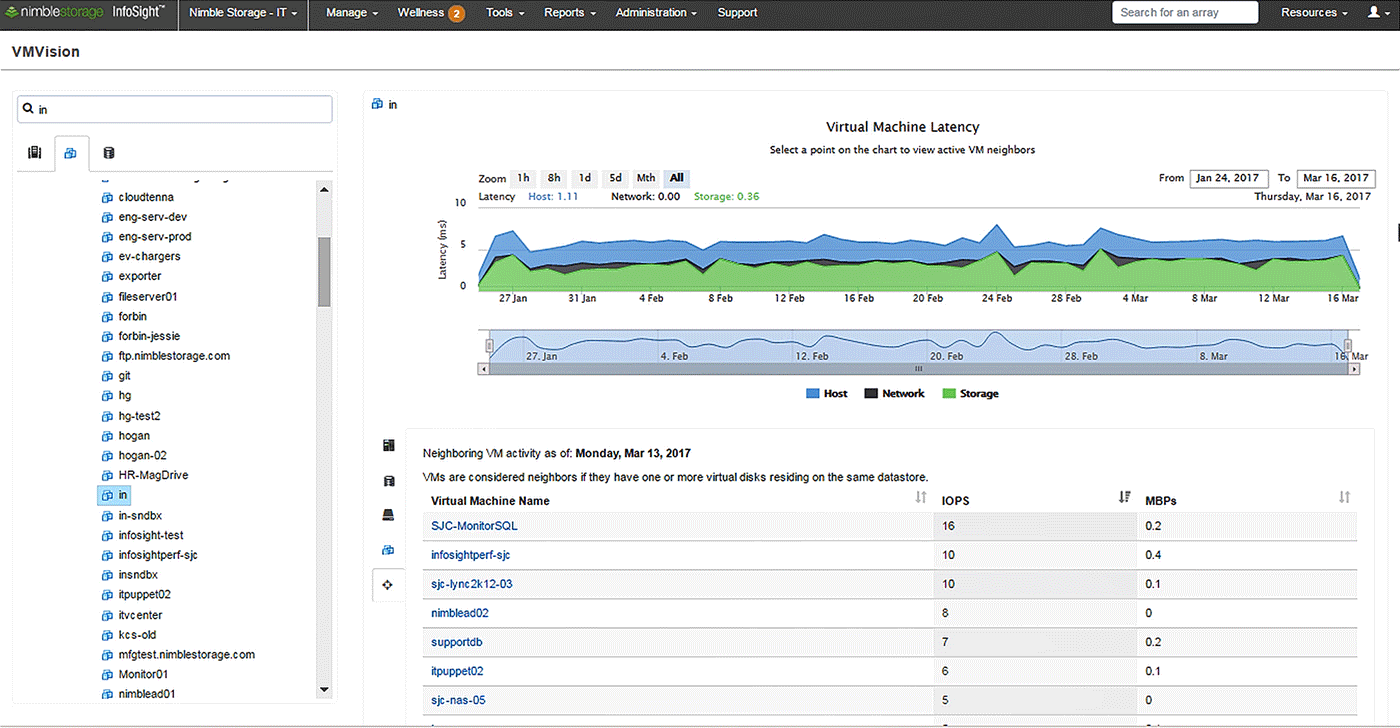This screenshot has height=728, width=1400.
Task: Open the Administration dropdown menu
Action: click(657, 13)
